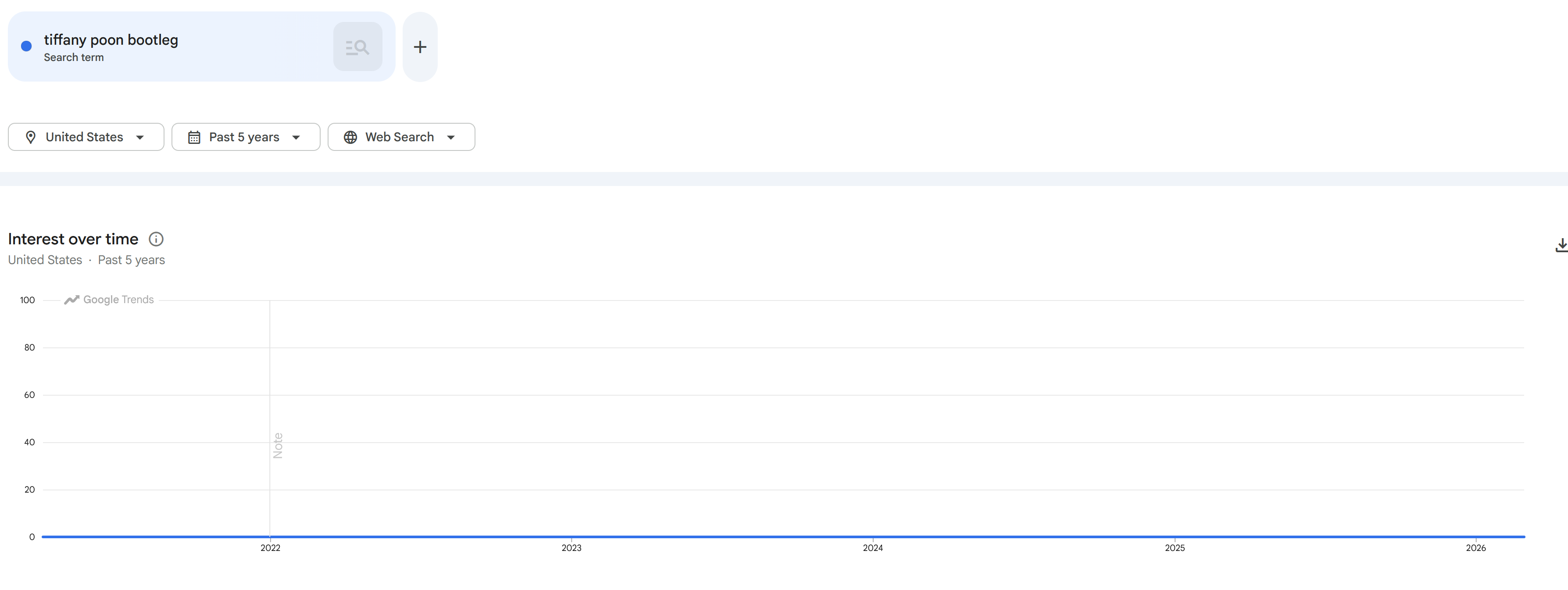Click the 2026 x-axis label
Viewport: 1568px width, 590px height.
coord(1475,548)
